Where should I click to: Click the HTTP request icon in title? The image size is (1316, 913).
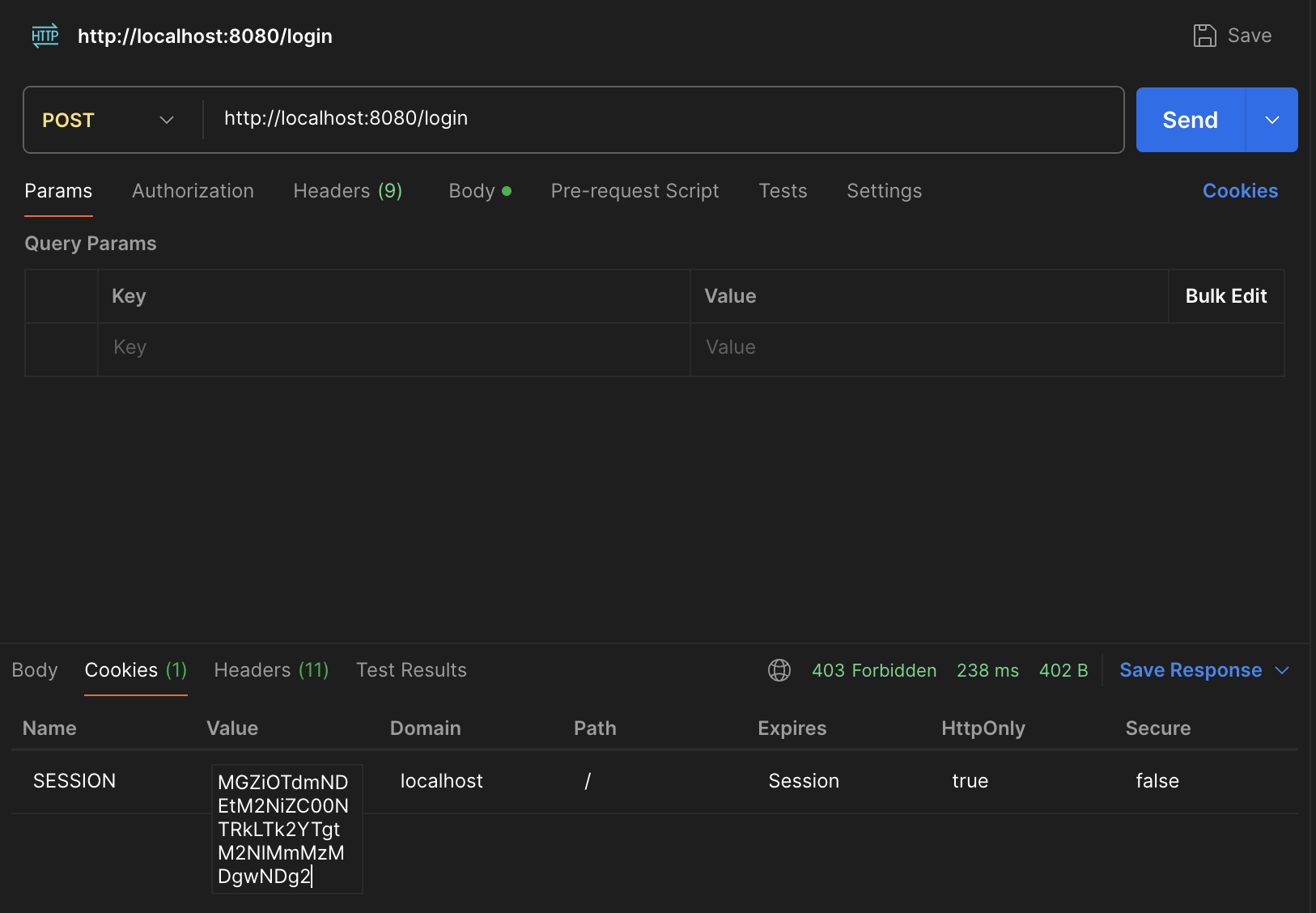pos(45,36)
